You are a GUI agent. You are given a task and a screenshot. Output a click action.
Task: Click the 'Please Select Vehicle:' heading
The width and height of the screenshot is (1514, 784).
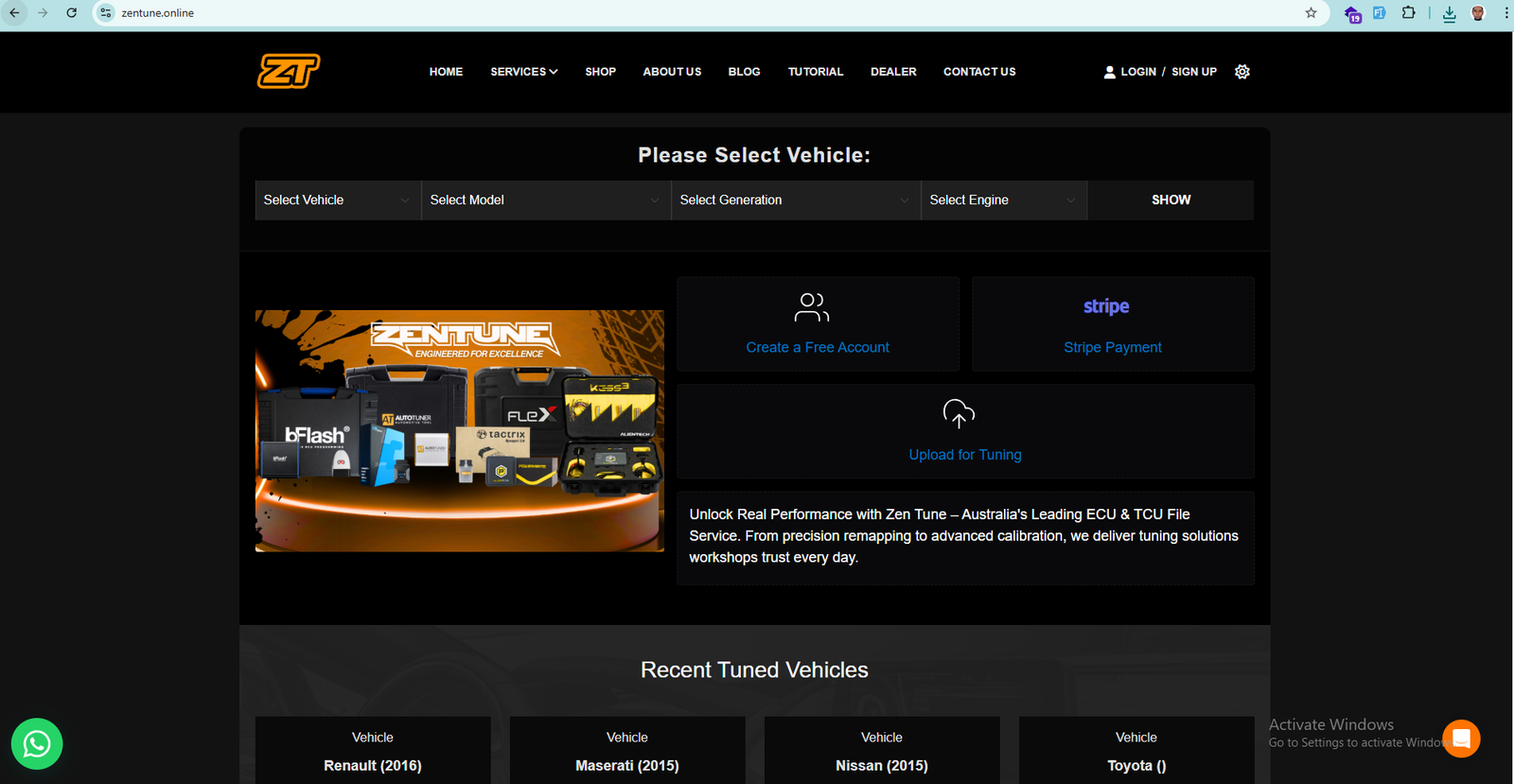(754, 155)
